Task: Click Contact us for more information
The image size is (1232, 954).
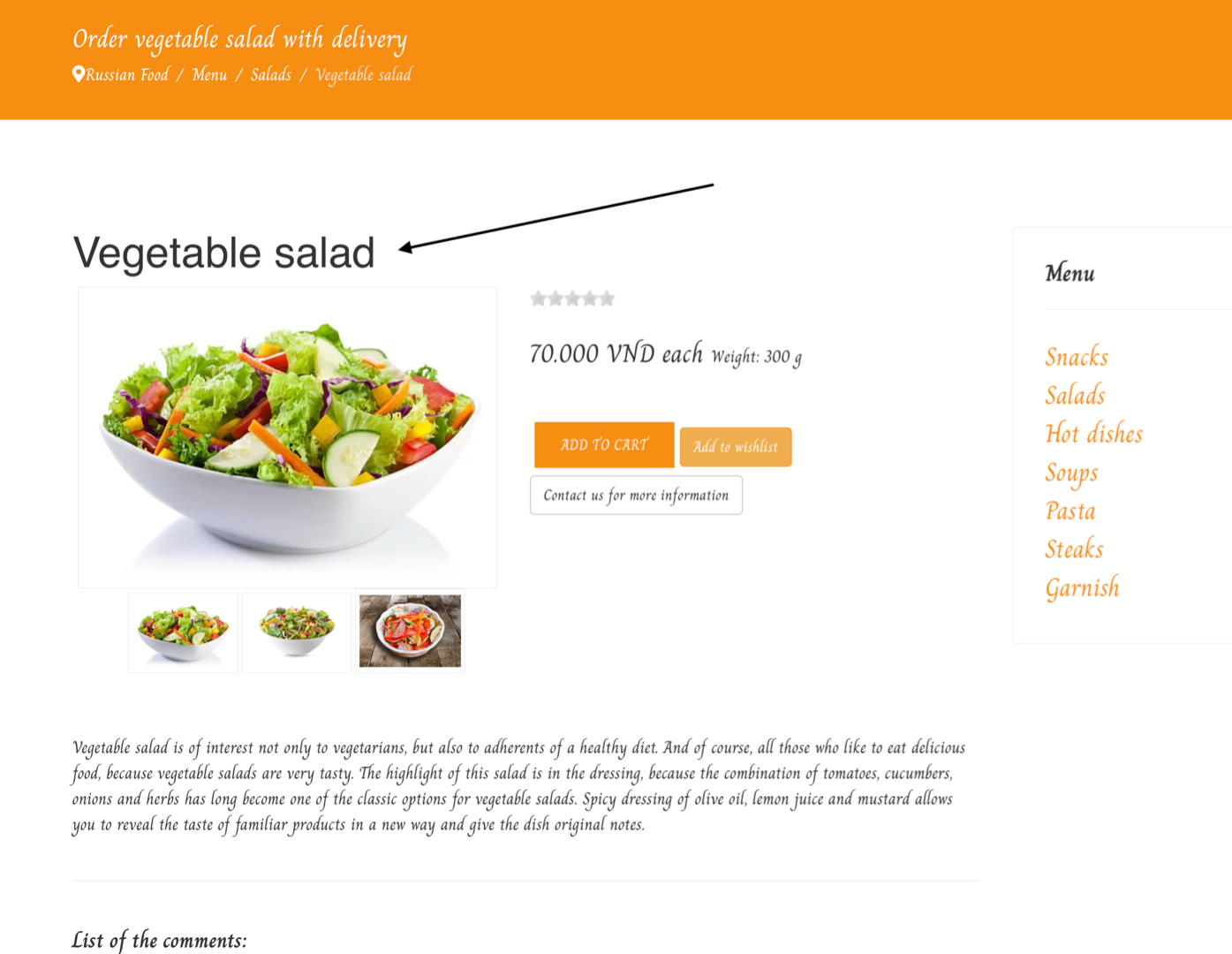Action: [x=636, y=496]
